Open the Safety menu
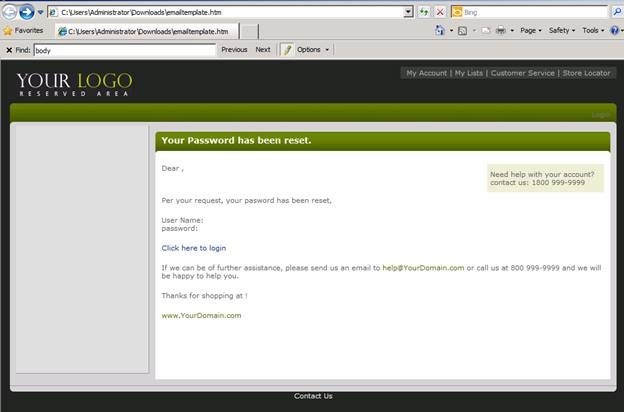This screenshot has width=624, height=412. (x=562, y=31)
